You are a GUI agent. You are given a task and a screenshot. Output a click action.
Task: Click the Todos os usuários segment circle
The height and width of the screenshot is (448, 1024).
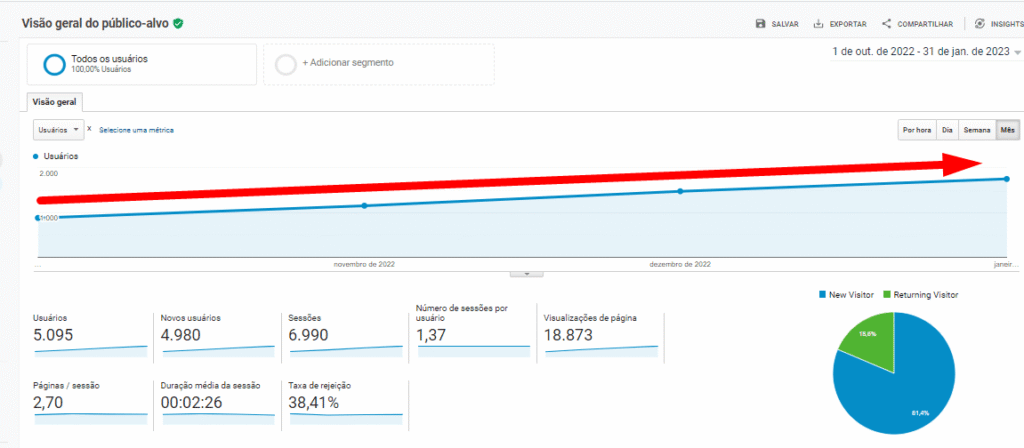click(54, 64)
